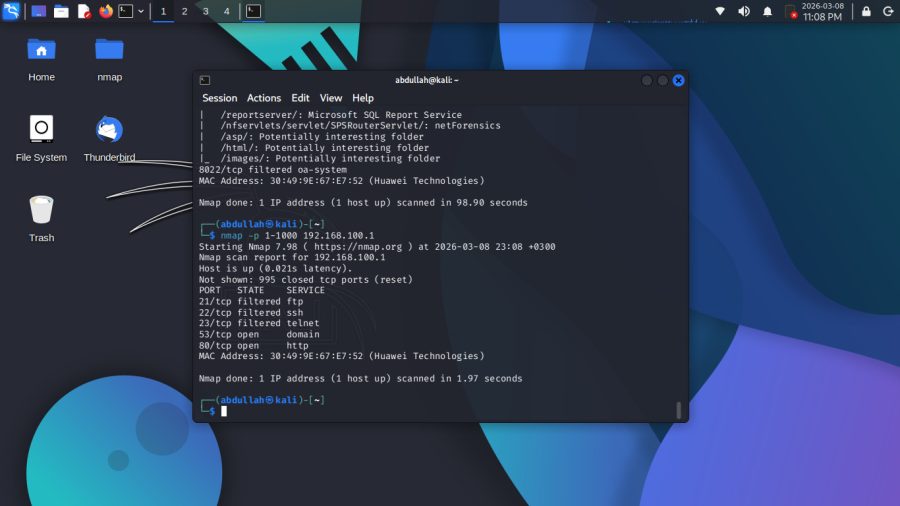
Task: Open the notifications bell icon
Action: [x=768, y=11]
